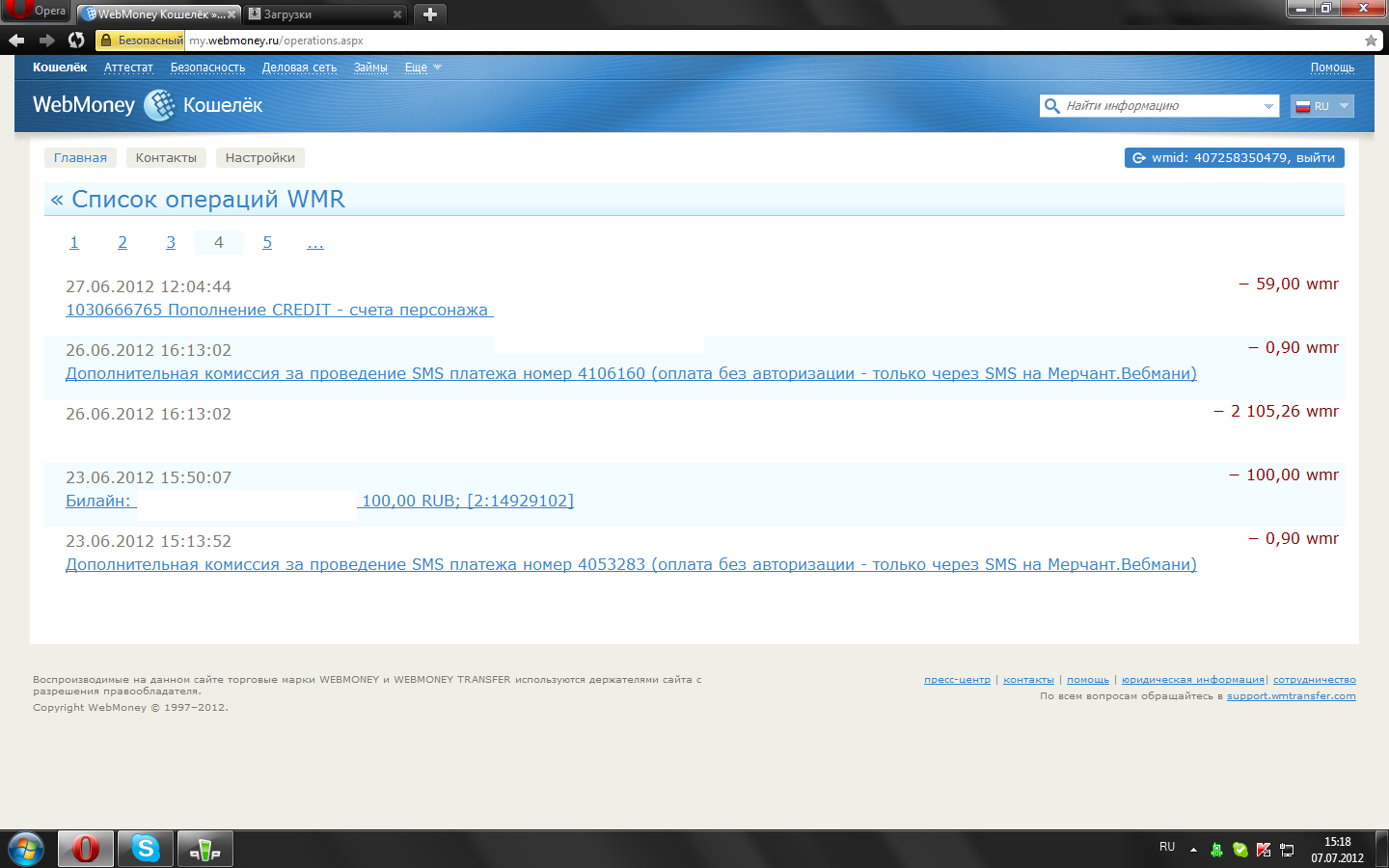This screenshot has width=1389, height=868.
Task: Click the magnifier icon in search box
Action: [x=1052, y=106]
